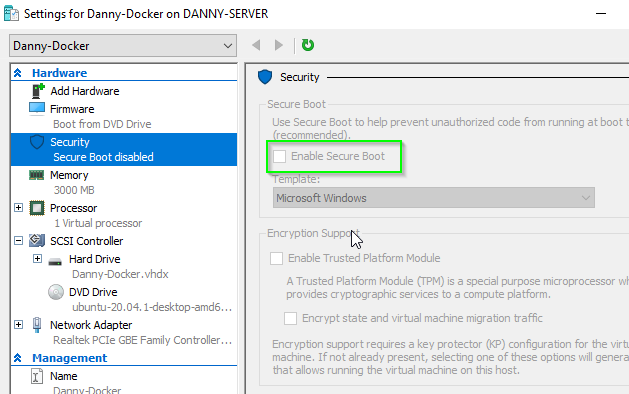629x394 pixels.
Task: Collapse the SCSI Controller tree node
Action: pos(18,241)
